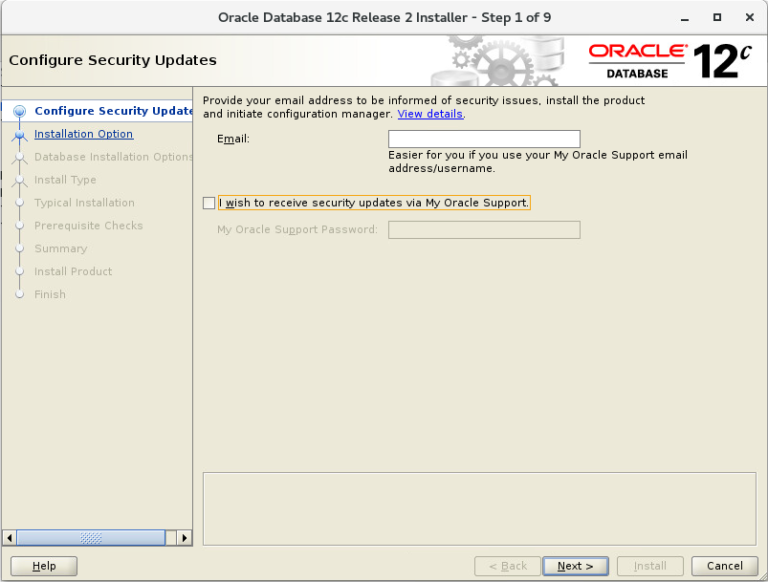Click the sidebar horizontal scrollbar thumb
Image resolution: width=768 pixels, height=582 pixels.
click(x=91, y=538)
